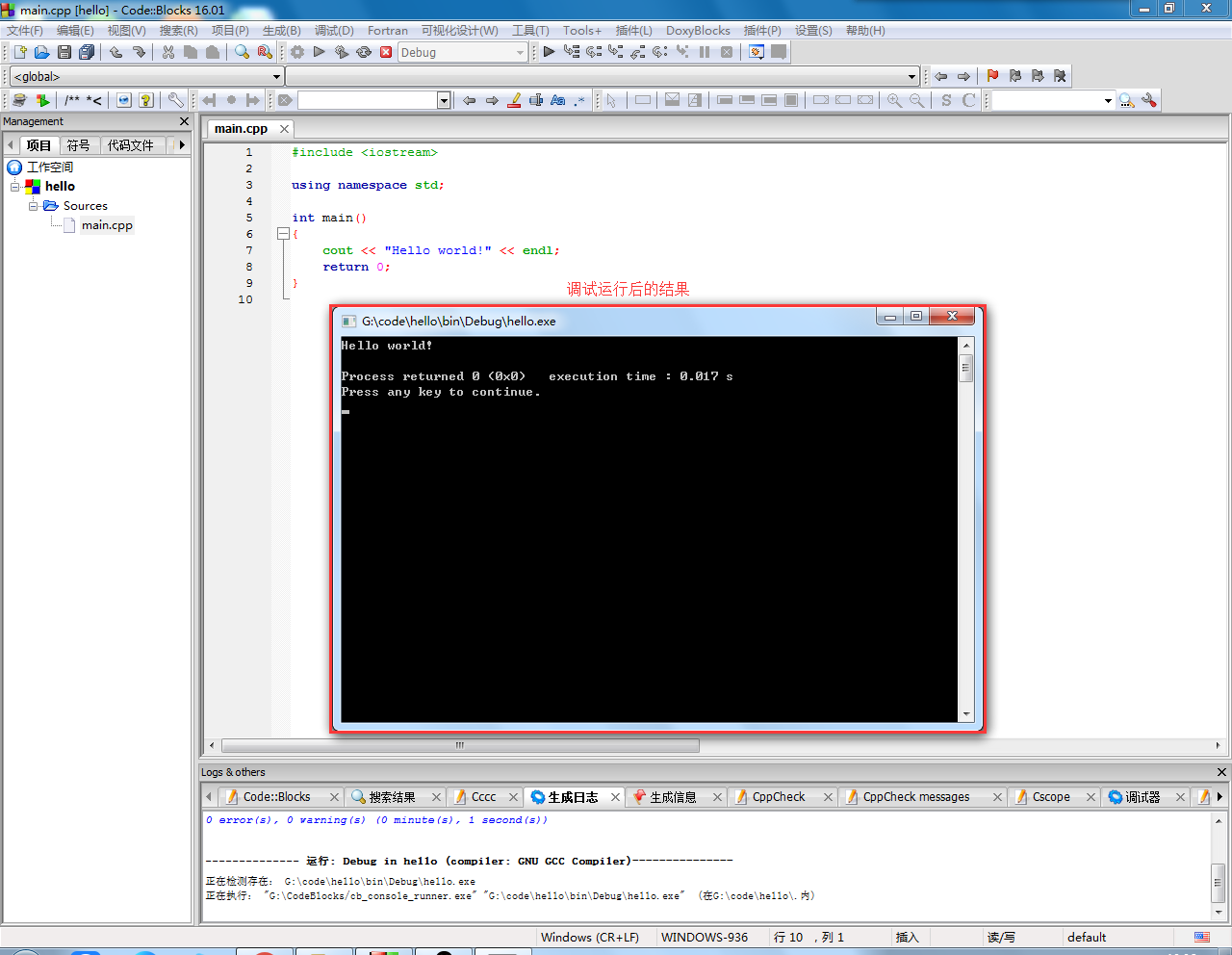Start the debugger with the blue arrow icon
Screen dimensions: 1232x955
[549, 52]
